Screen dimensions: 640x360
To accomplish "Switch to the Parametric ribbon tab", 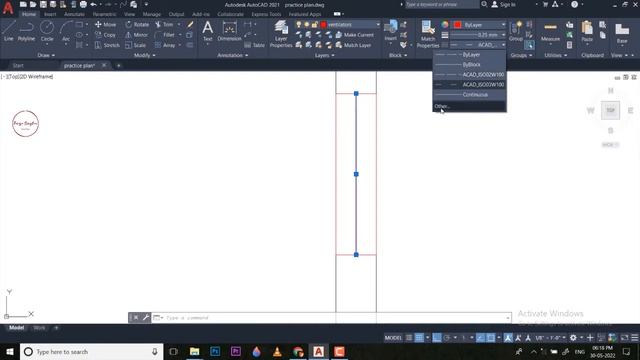I will coord(104,14).
